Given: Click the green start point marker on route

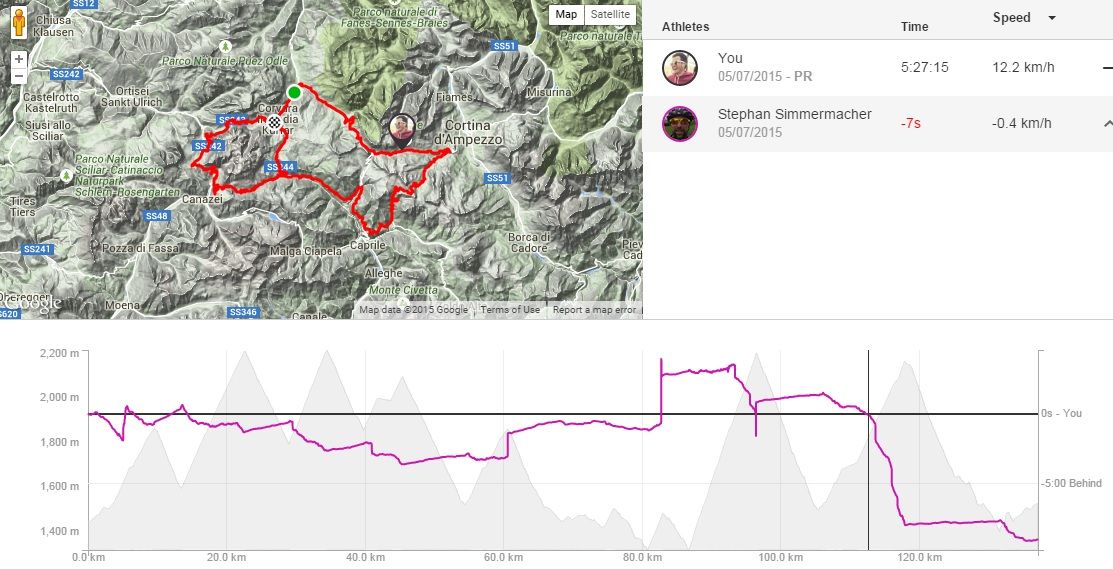Looking at the screenshot, I should [293, 93].
